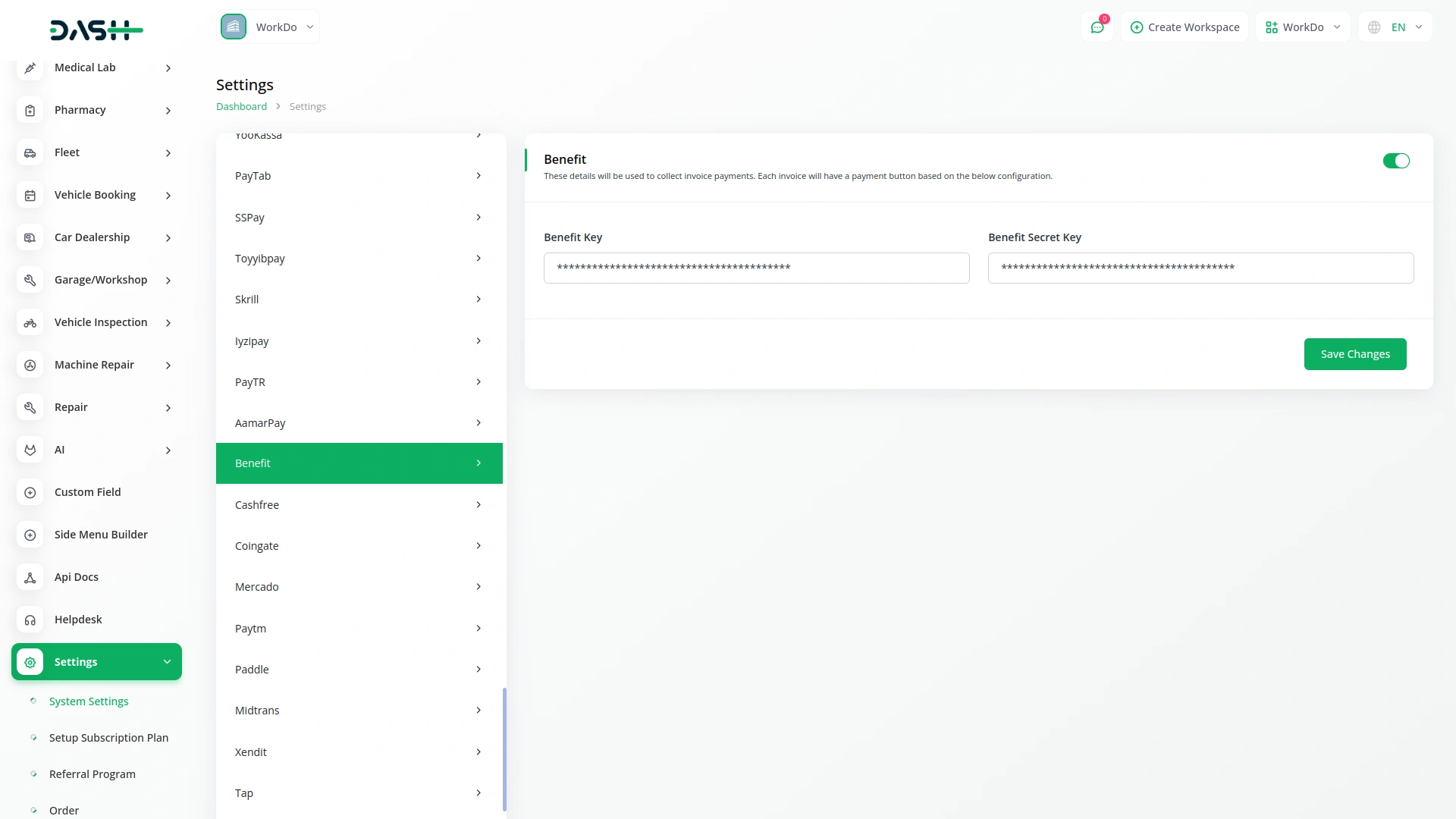Image resolution: width=1456 pixels, height=819 pixels.
Task: Click the Pharmacy sidebar icon
Action: [x=30, y=111]
